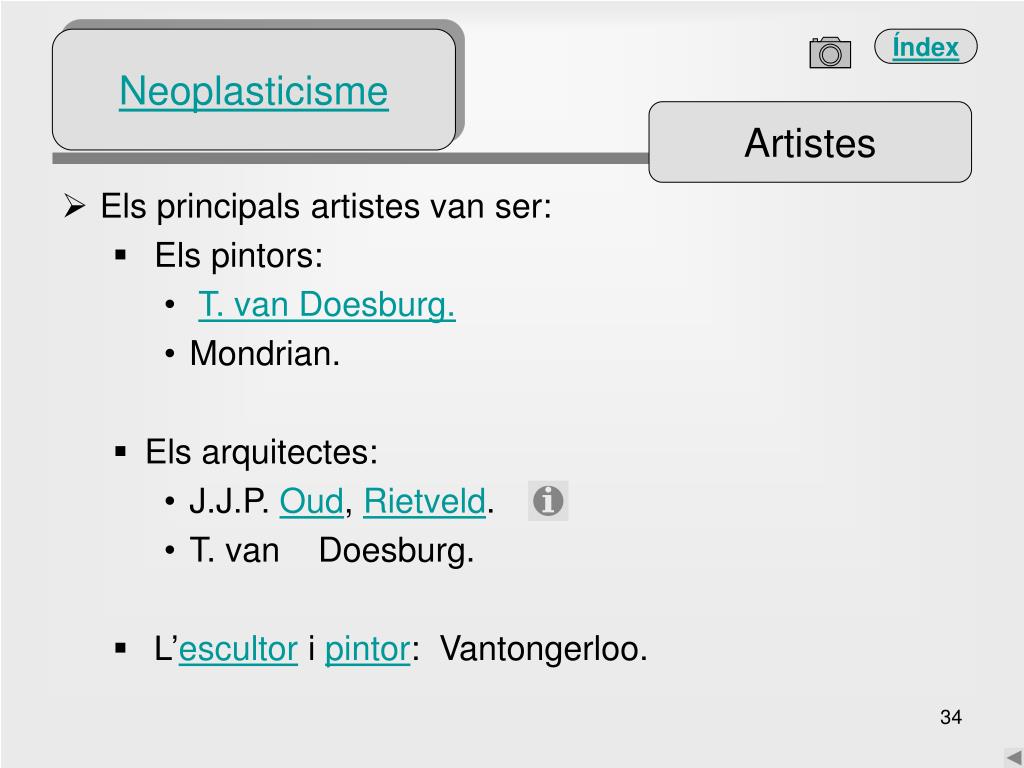Follow the Neoplasticisme title link
The height and width of the screenshot is (768, 1024).
point(253,90)
